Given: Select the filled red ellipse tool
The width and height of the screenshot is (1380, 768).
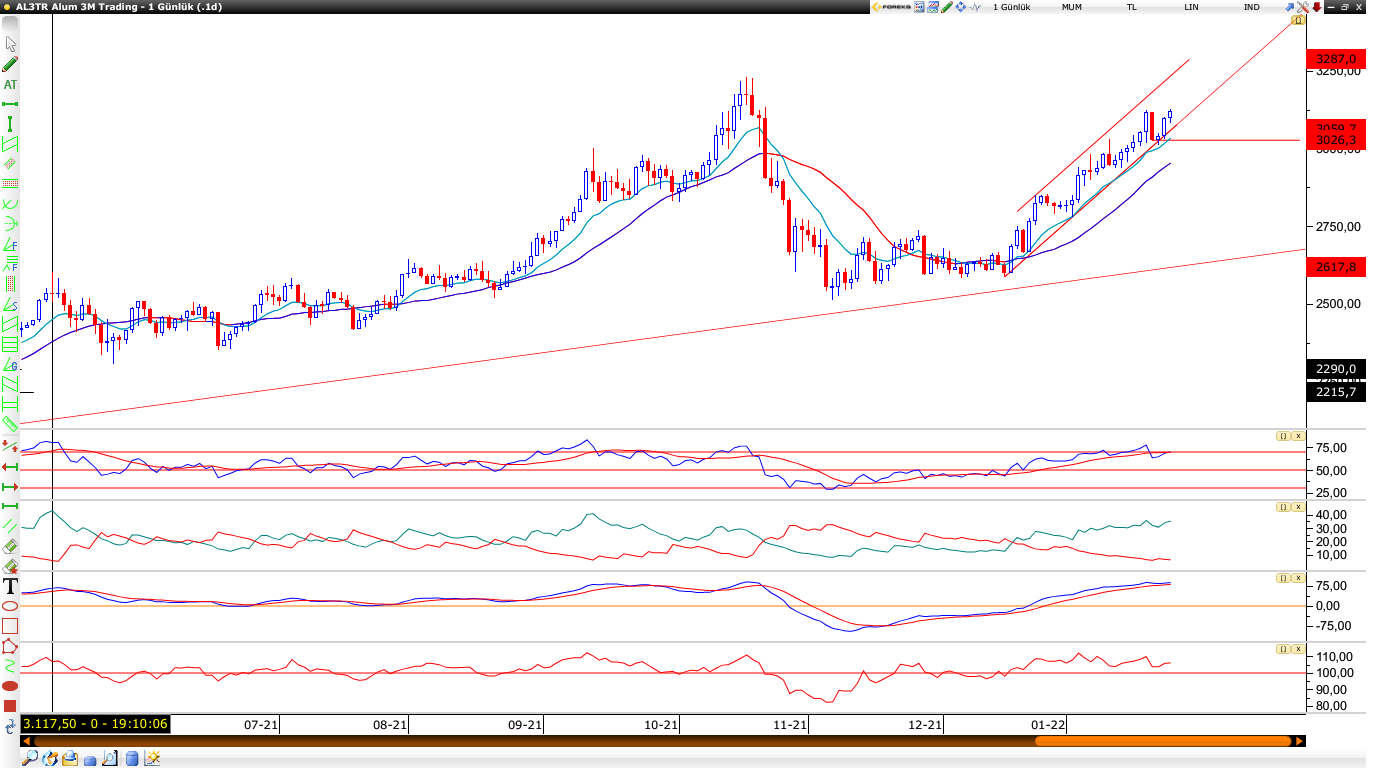Looking at the screenshot, I should point(10,685).
